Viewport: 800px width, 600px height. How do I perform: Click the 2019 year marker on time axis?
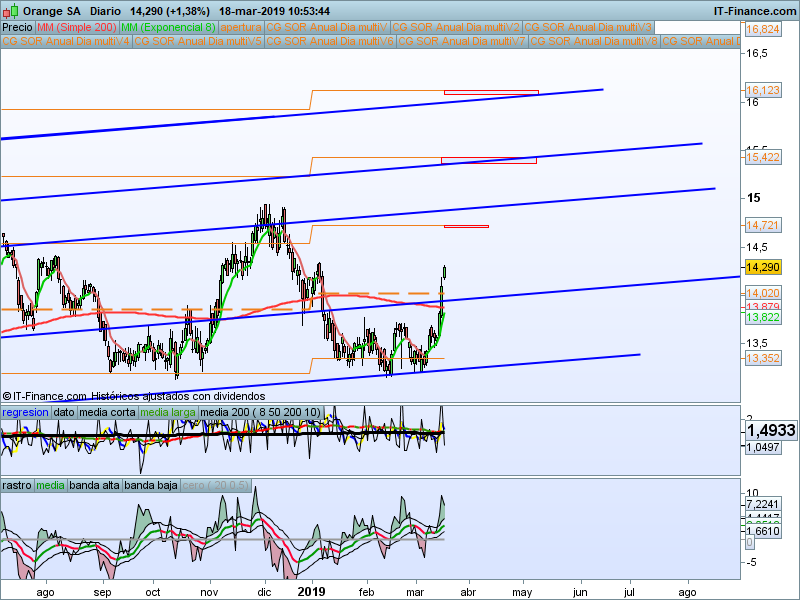pyautogui.click(x=311, y=592)
